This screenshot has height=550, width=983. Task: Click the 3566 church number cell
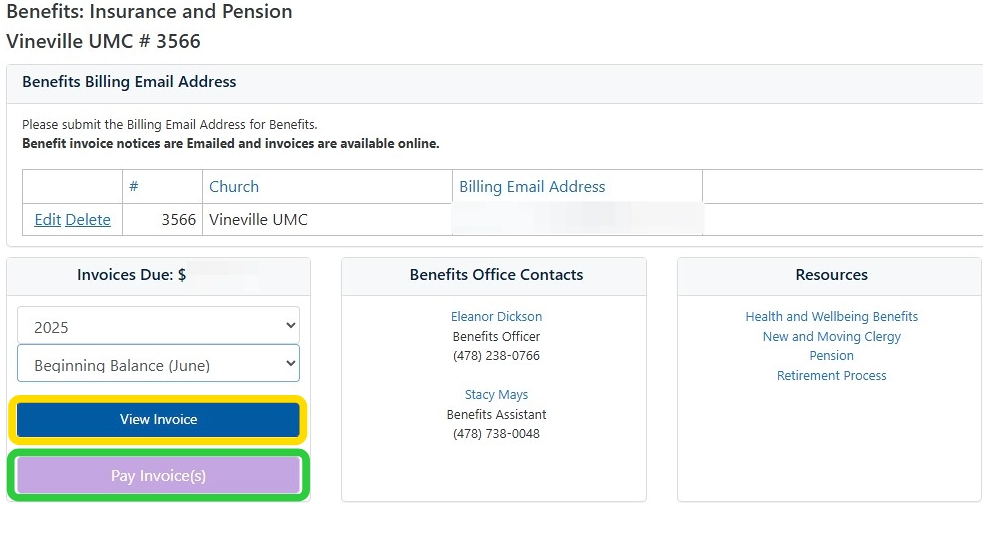178,220
